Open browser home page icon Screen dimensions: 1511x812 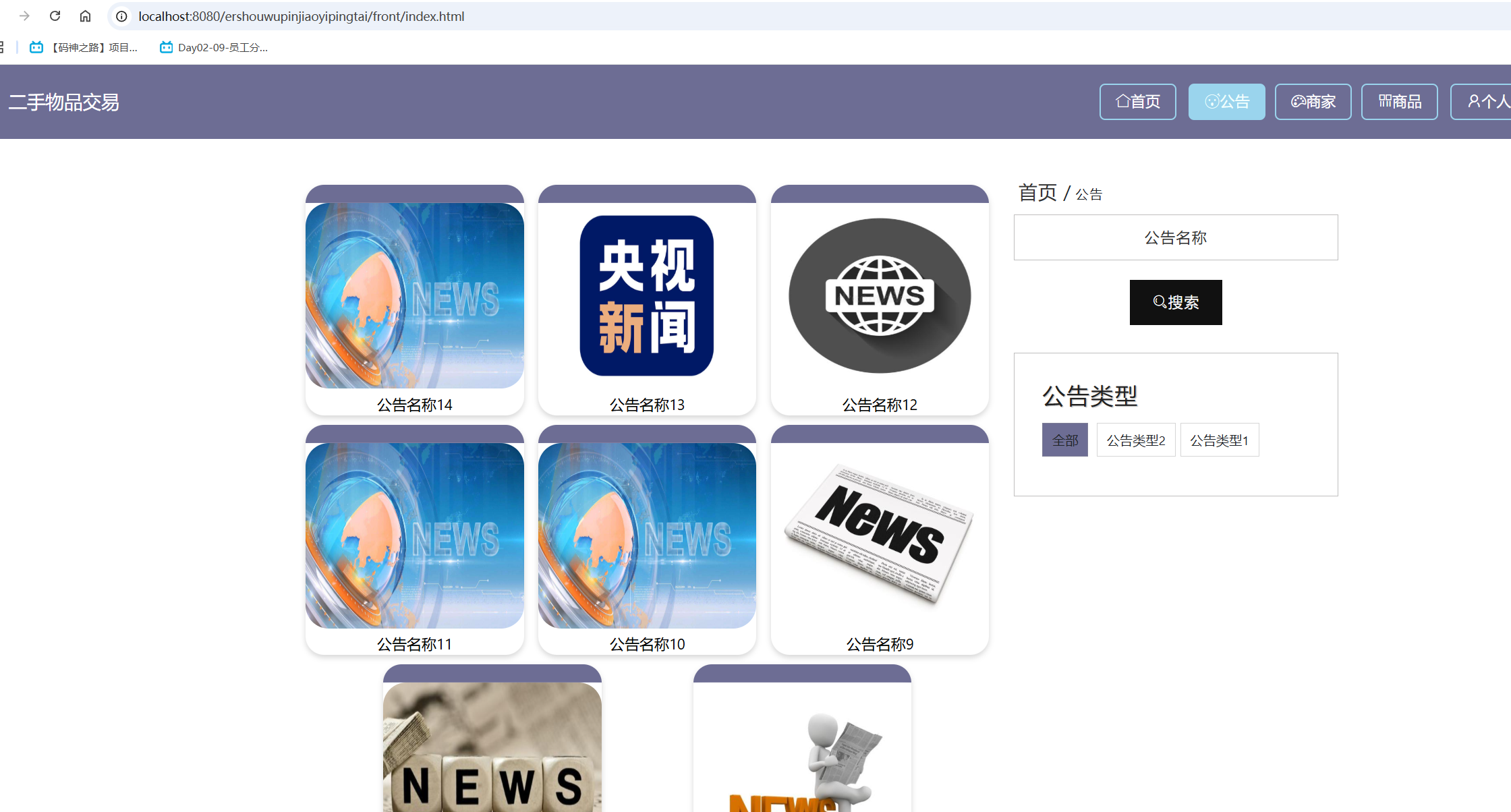tap(85, 16)
